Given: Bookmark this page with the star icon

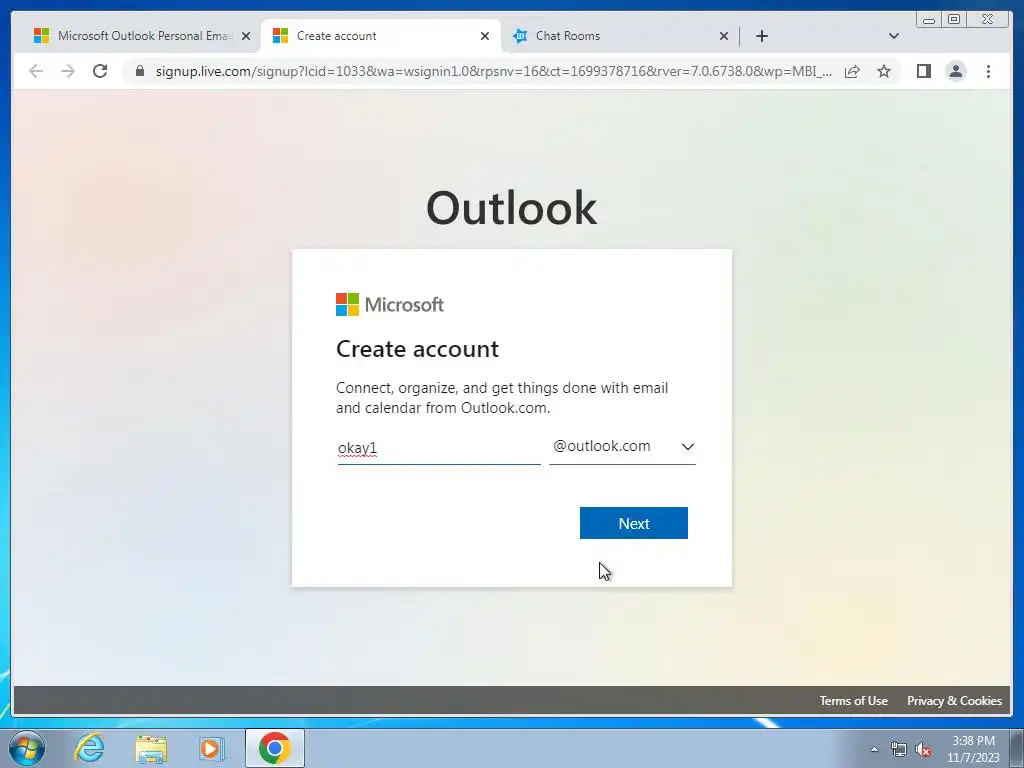Looking at the screenshot, I should coord(884,71).
